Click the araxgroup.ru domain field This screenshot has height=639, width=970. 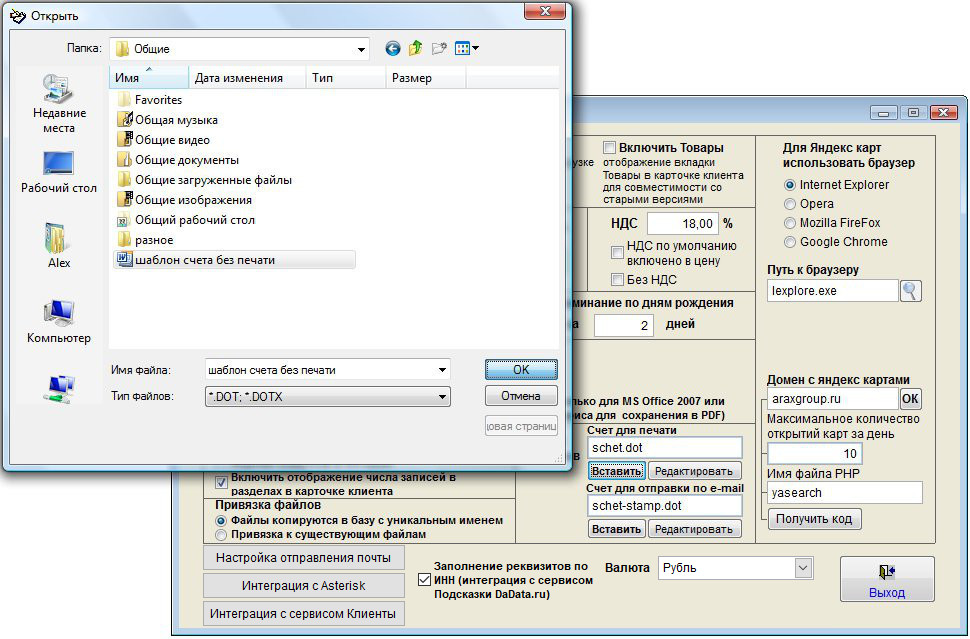coord(833,399)
